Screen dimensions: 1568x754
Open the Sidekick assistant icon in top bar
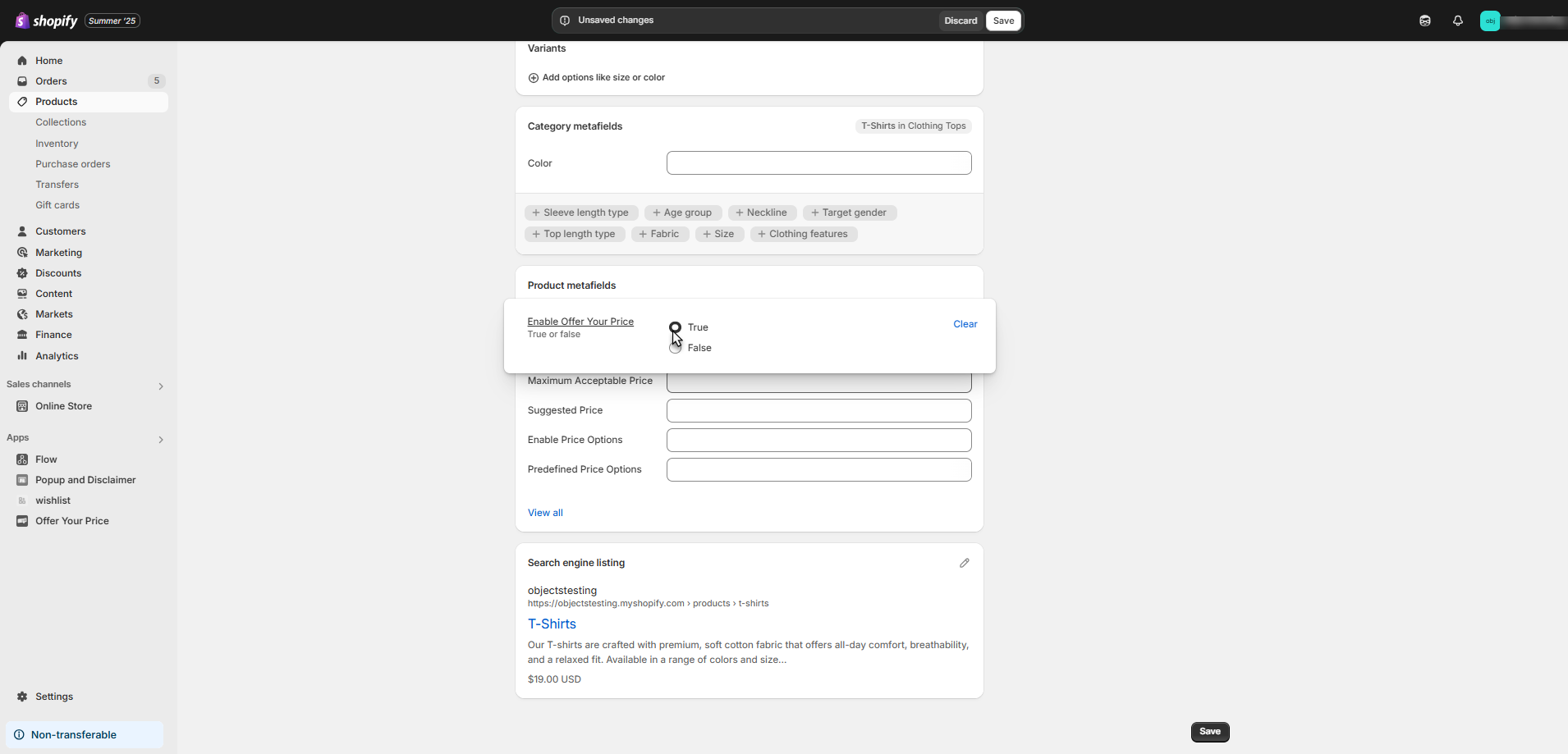pos(1425,21)
